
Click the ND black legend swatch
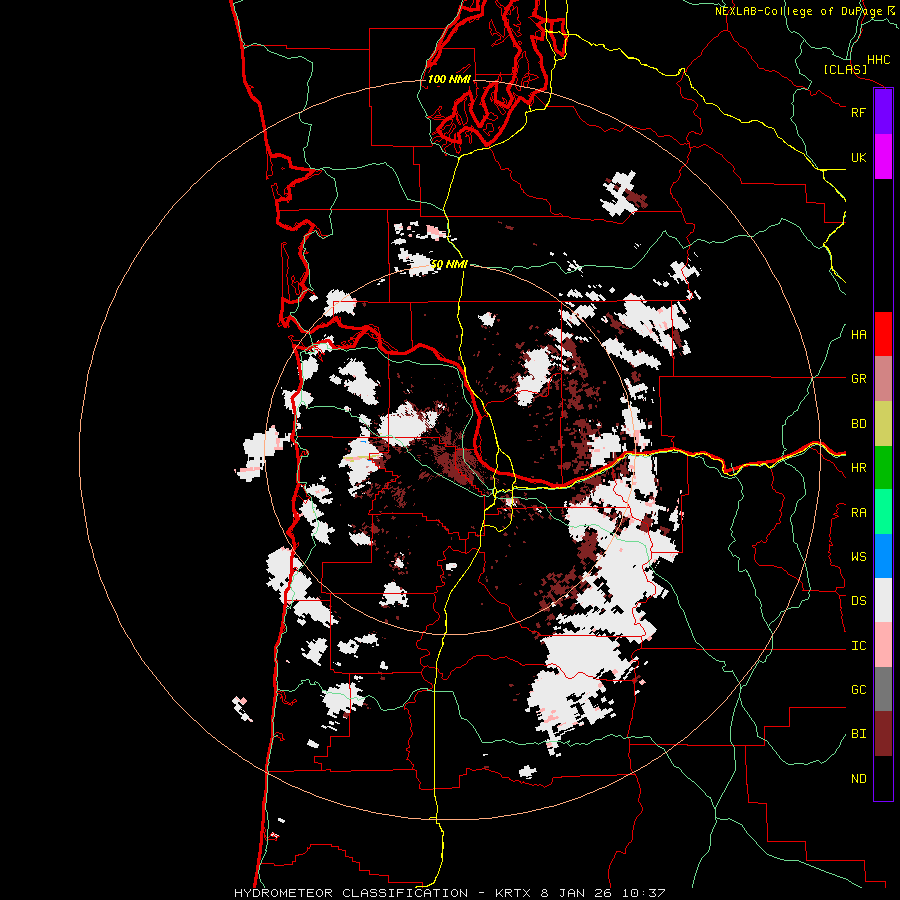click(x=883, y=778)
